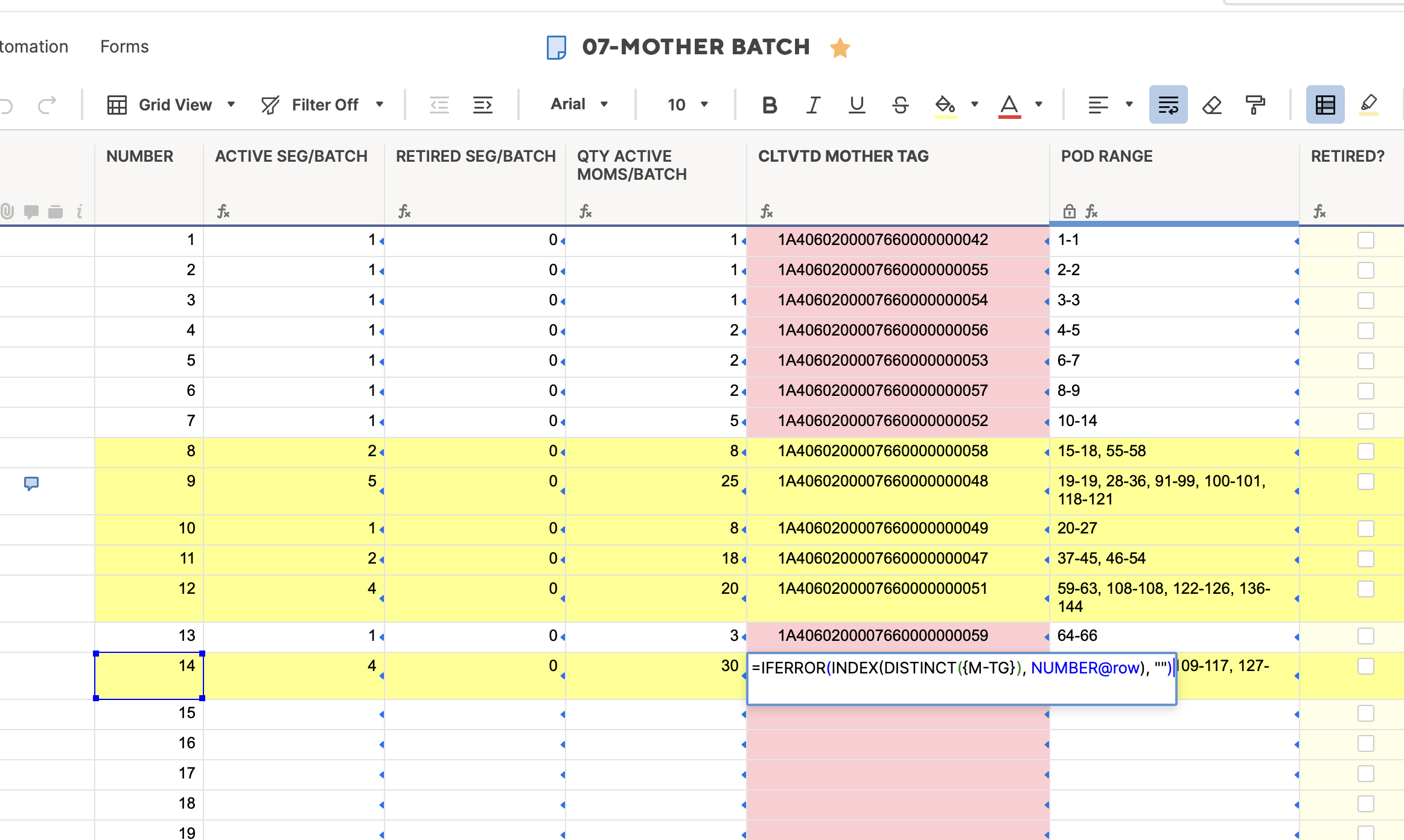Click POD RANGE cell '15-18, 55-58'
Image resolution: width=1404 pixels, height=840 pixels.
click(x=1174, y=451)
